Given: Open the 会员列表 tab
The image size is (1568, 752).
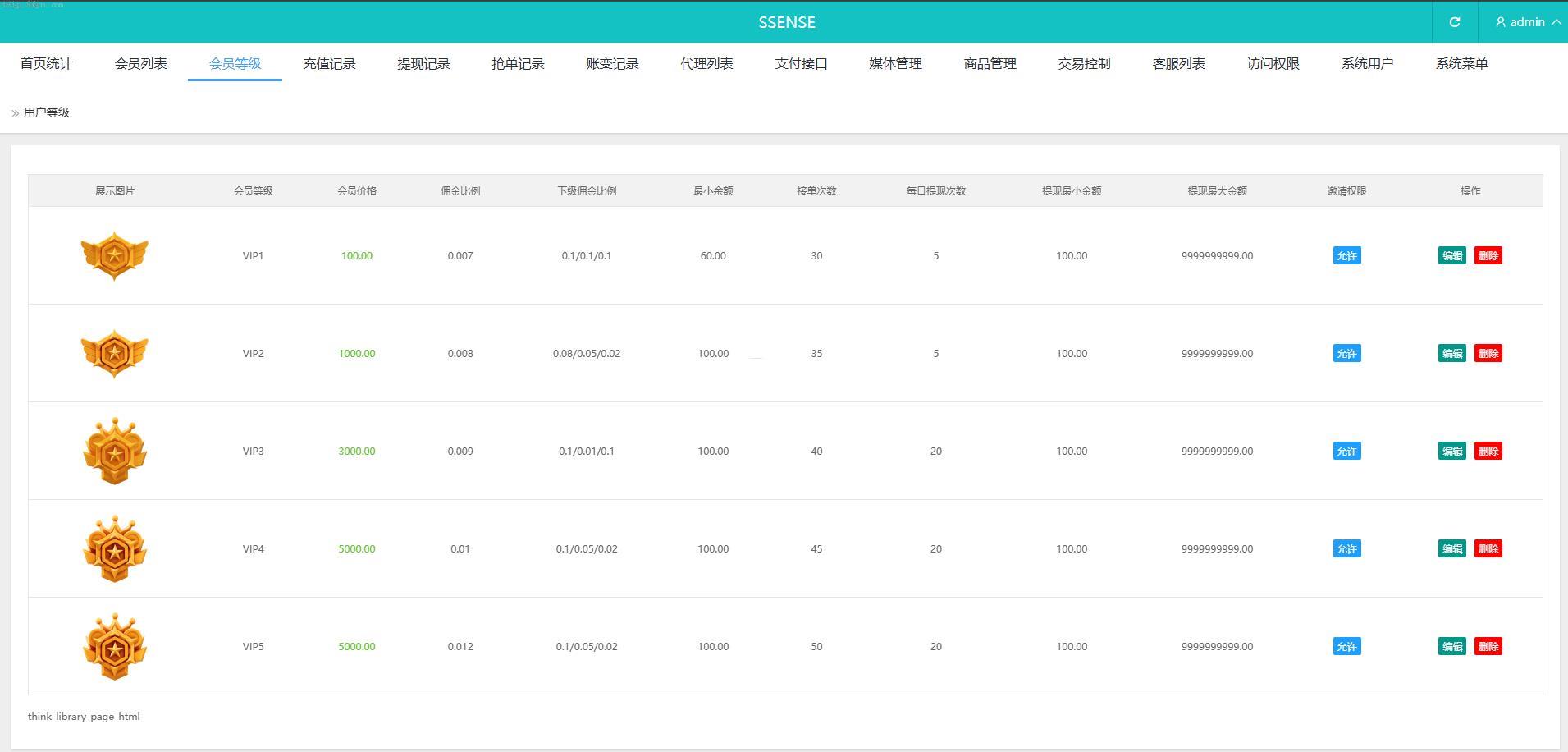Looking at the screenshot, I should pos(140,63).
